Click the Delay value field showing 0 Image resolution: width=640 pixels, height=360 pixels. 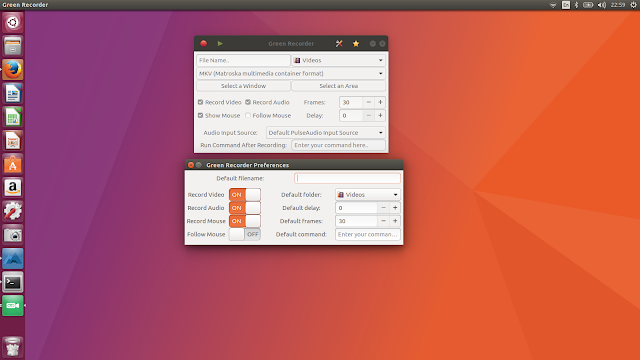351,116
